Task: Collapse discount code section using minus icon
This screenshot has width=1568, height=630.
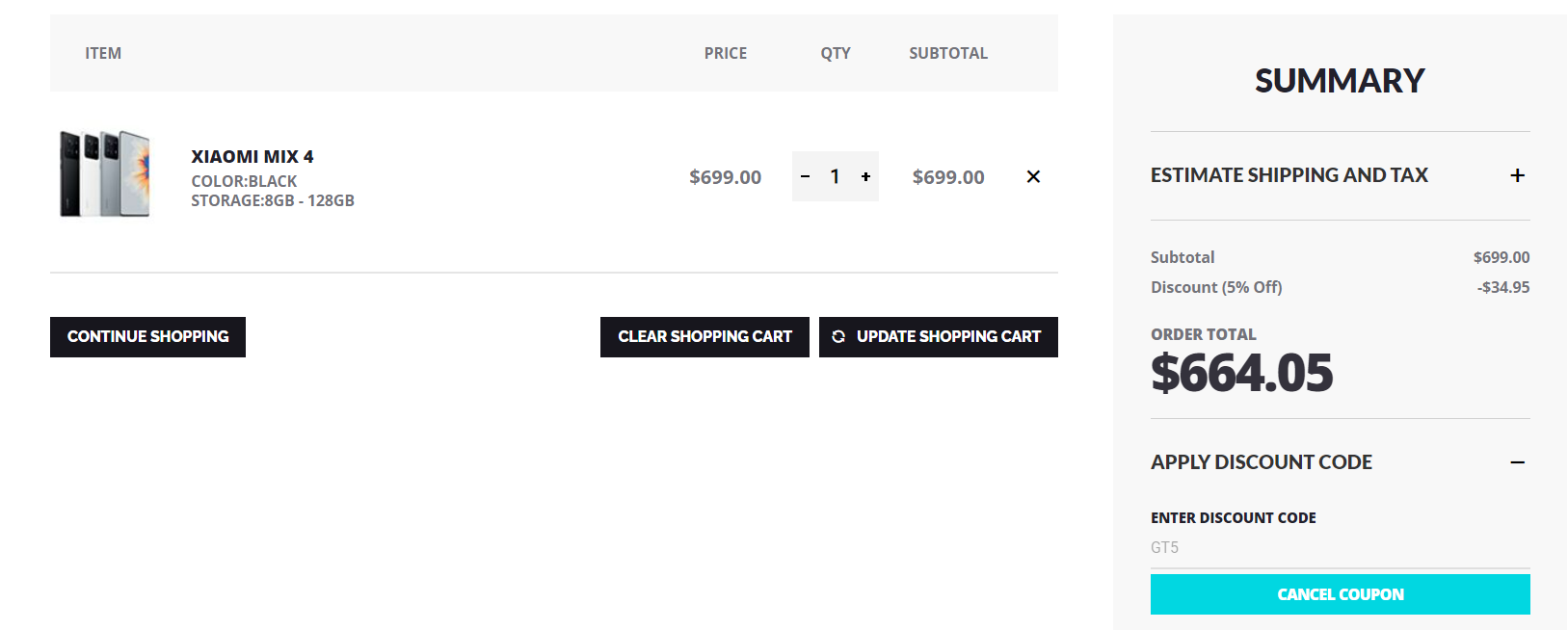Action: pyautogui.click(x=1517, y=462)
